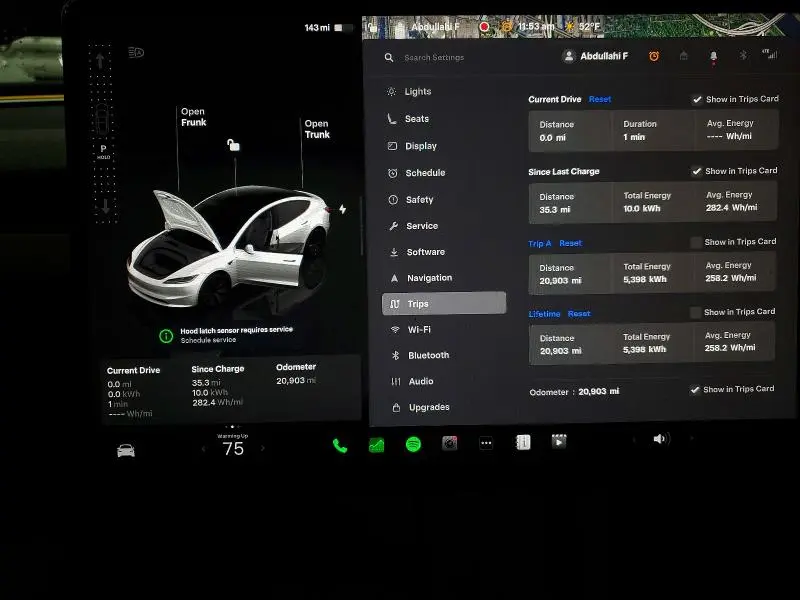Reset Trip A counter
This screenshot has width=800, height=600.
click(x=570, y=243)
